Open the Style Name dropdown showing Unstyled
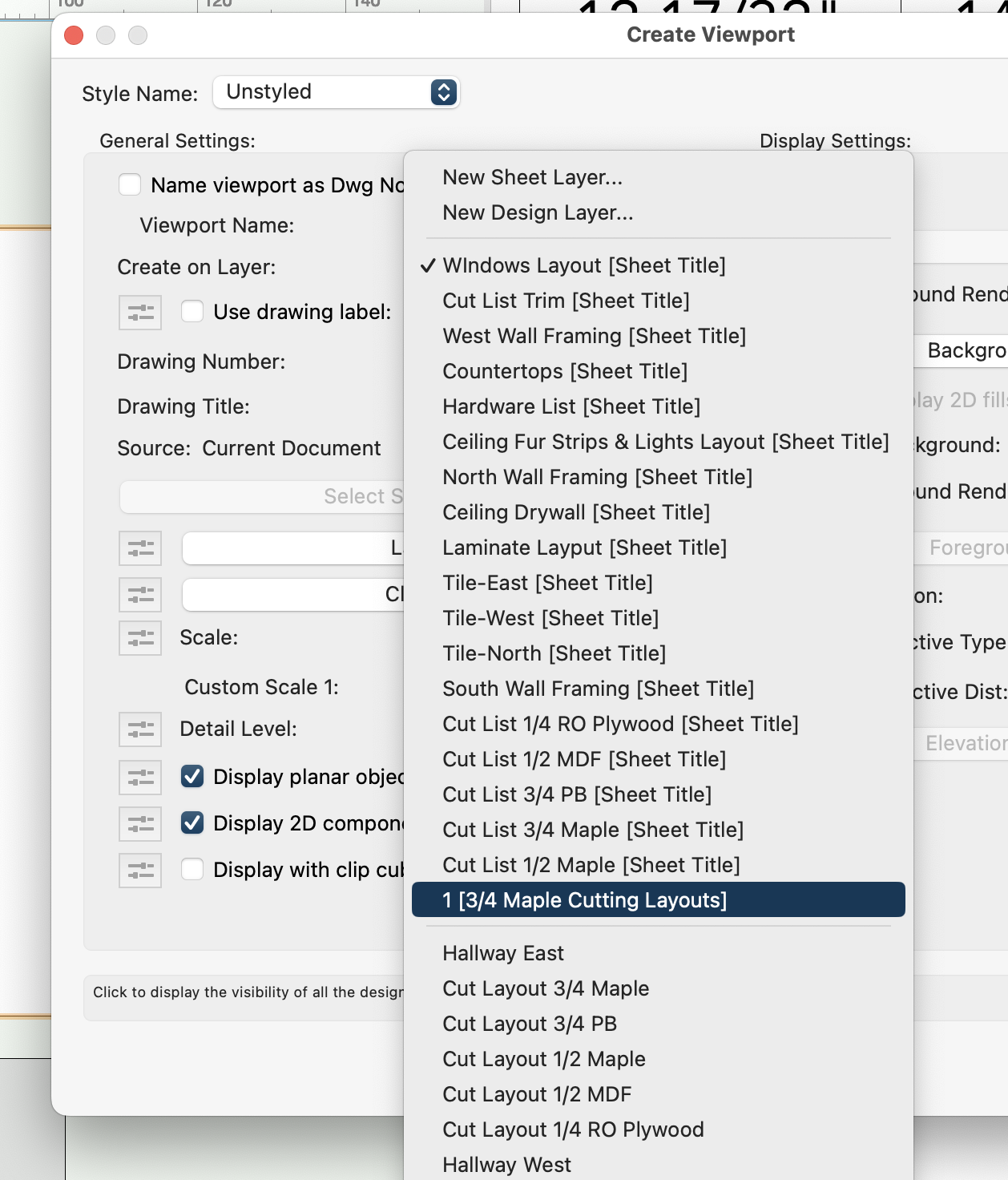Image resolution: width=1008 pixels, height=1180 pixels. (x=337, y=92)
